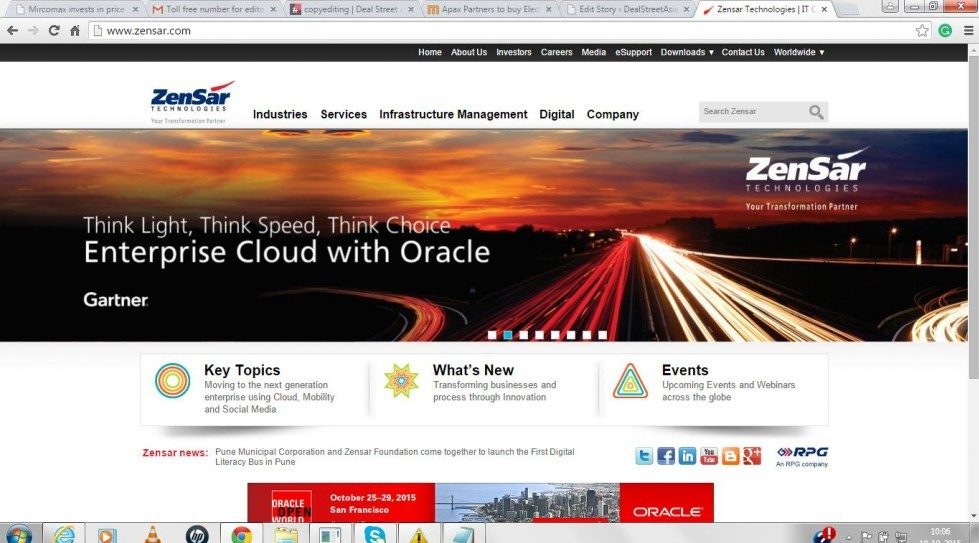Open the Facebook icon link
The height and width of the screenshot is (543, 979).
pos(666,456)
